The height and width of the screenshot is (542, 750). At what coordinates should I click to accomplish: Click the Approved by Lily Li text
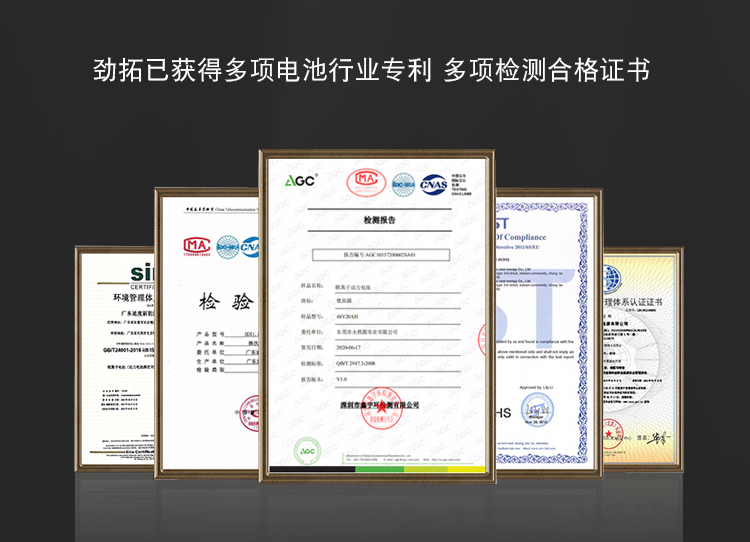(536, 387)
